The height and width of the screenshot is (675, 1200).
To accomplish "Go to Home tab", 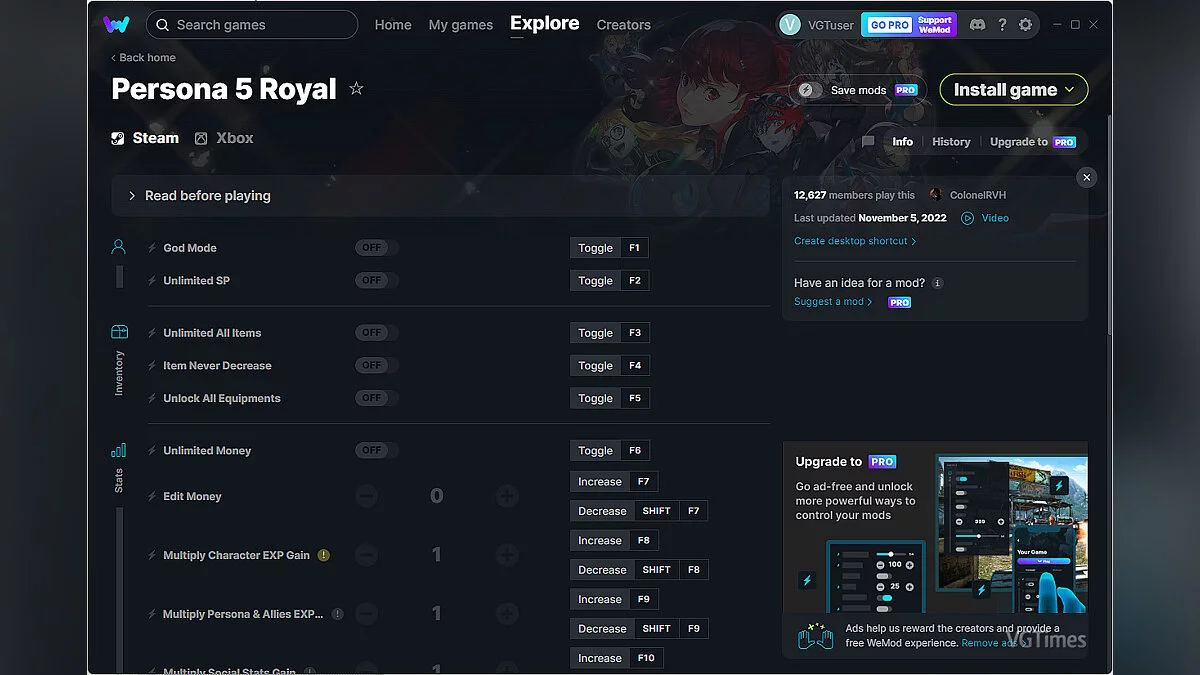I will pos(393,25).
